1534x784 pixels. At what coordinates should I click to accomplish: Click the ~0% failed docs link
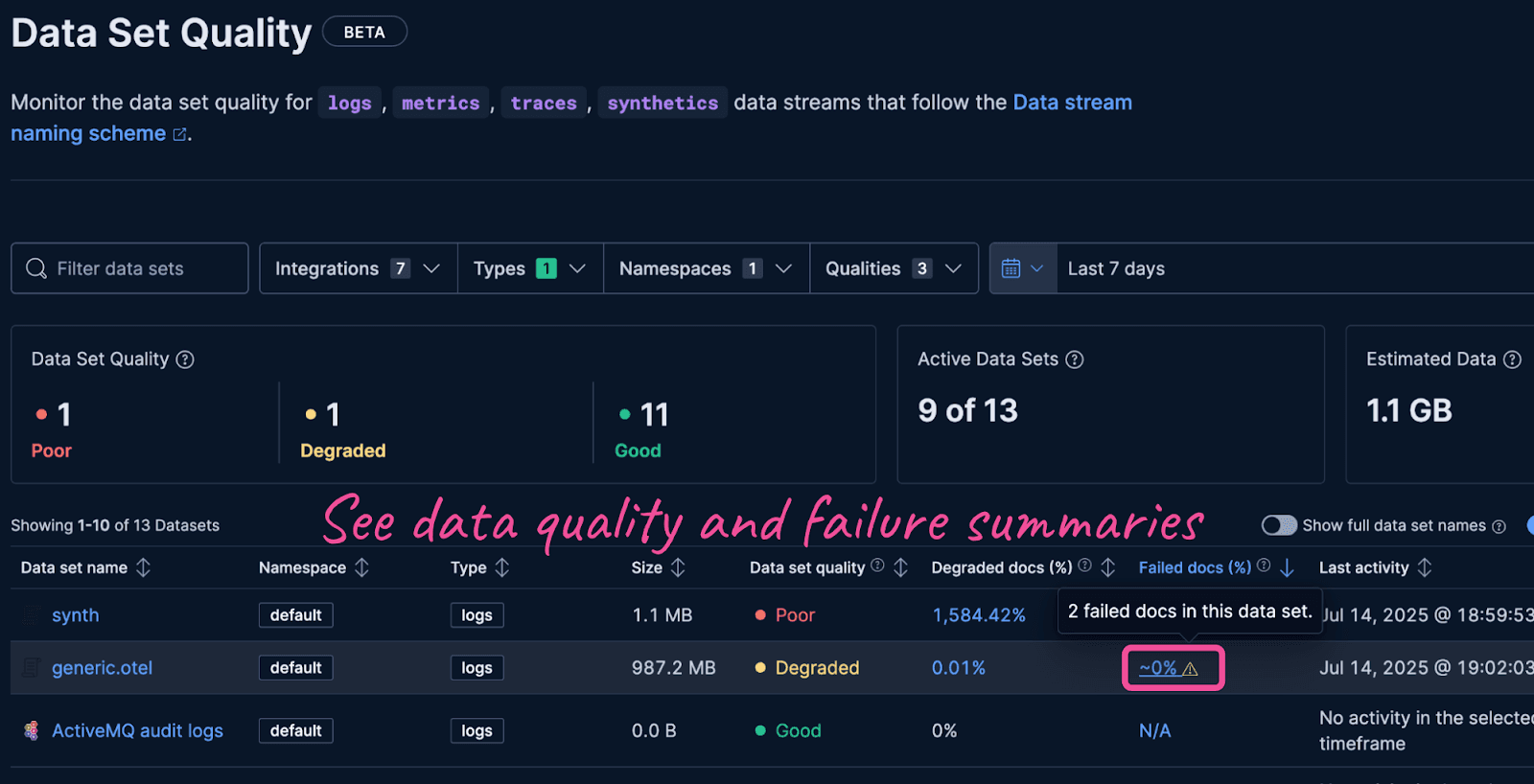click(x=1157, y=668)
